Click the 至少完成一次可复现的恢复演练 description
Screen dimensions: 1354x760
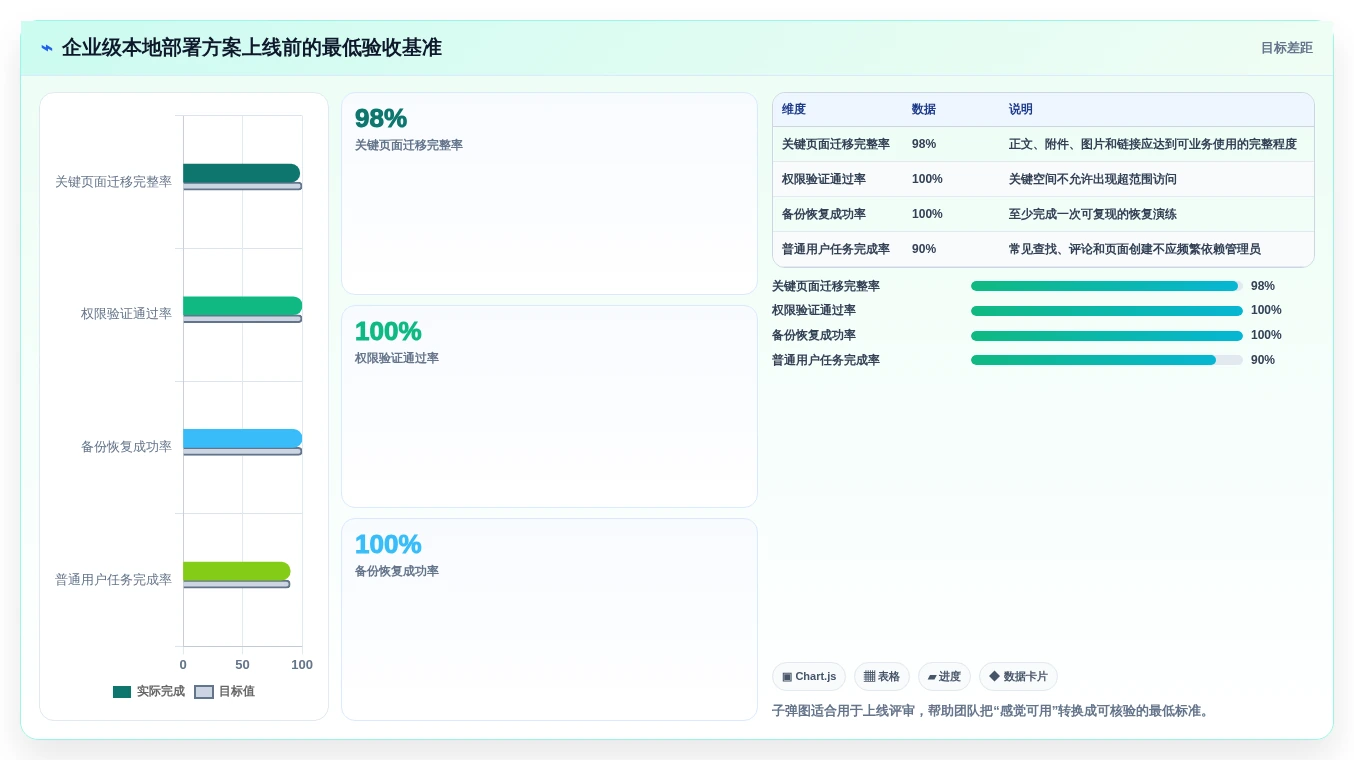pyautogui.click(x=1093, y=214)
